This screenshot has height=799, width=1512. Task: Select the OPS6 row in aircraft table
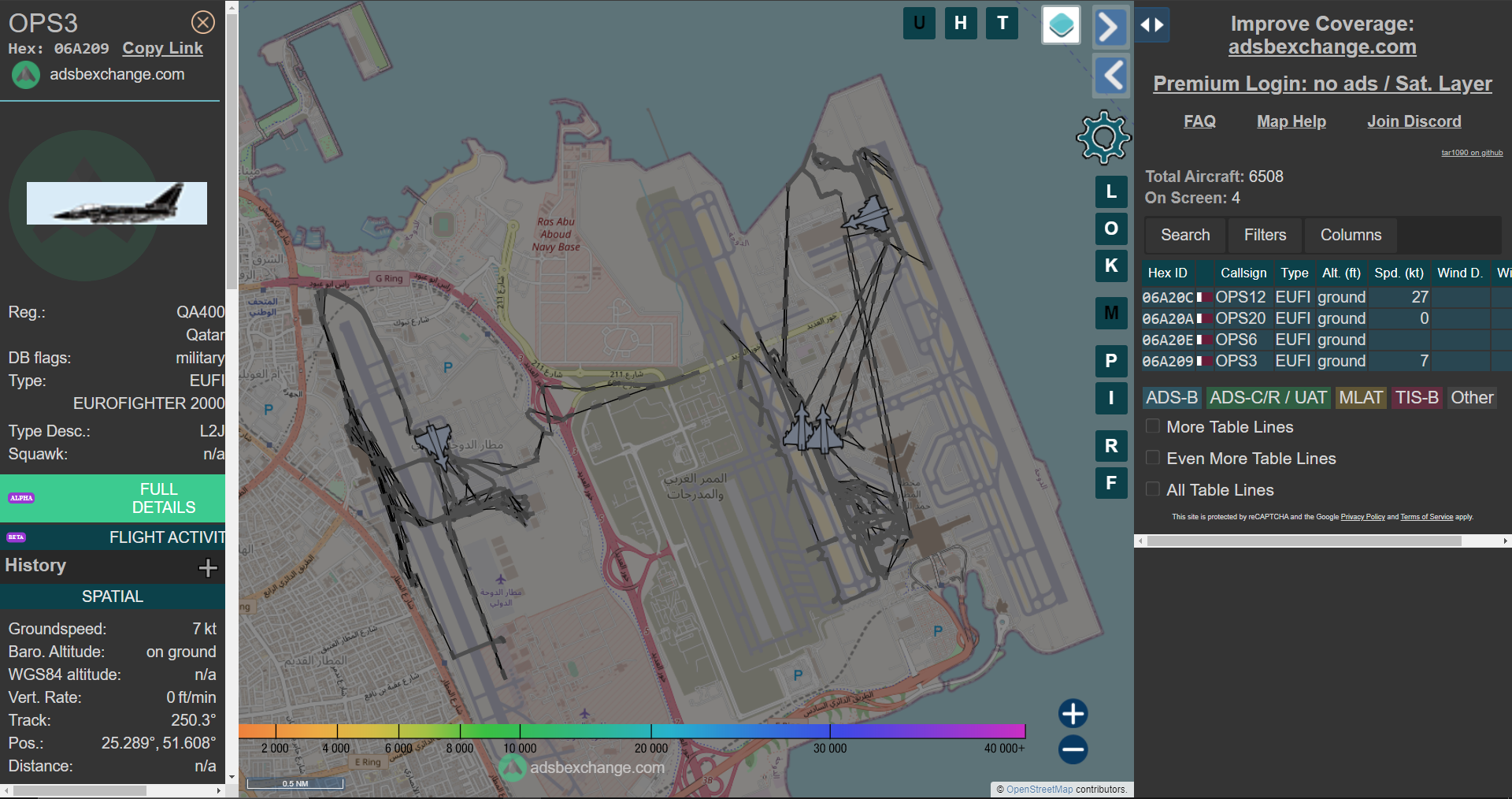pyautogui.click(x=1327, y=340)
